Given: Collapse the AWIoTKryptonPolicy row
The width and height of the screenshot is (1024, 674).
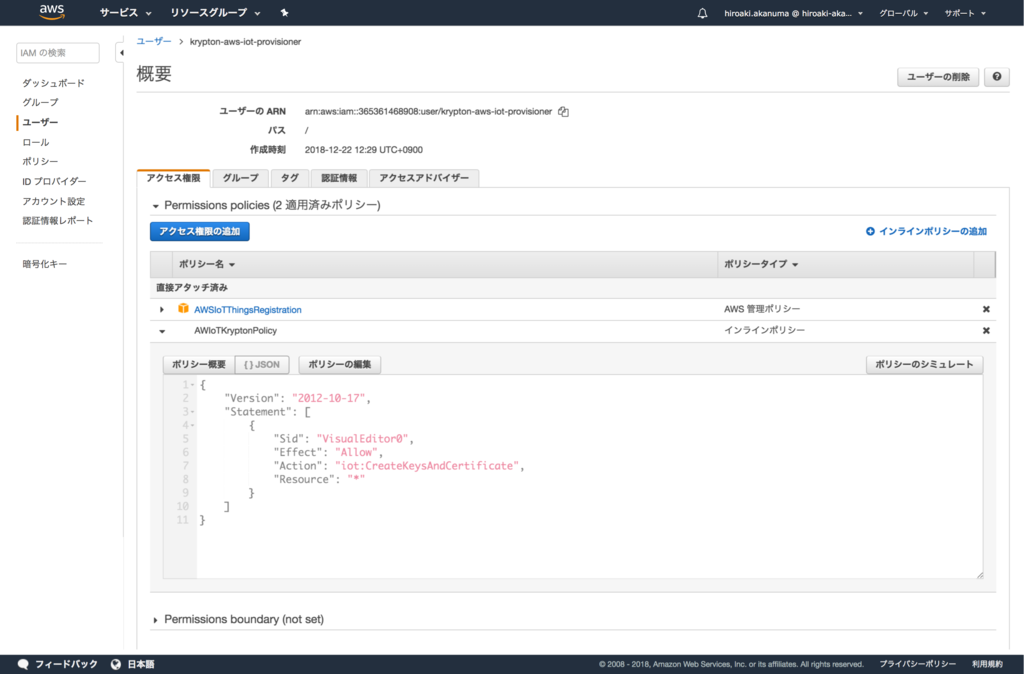Looking at the screenshot, I should coord(162,331).
